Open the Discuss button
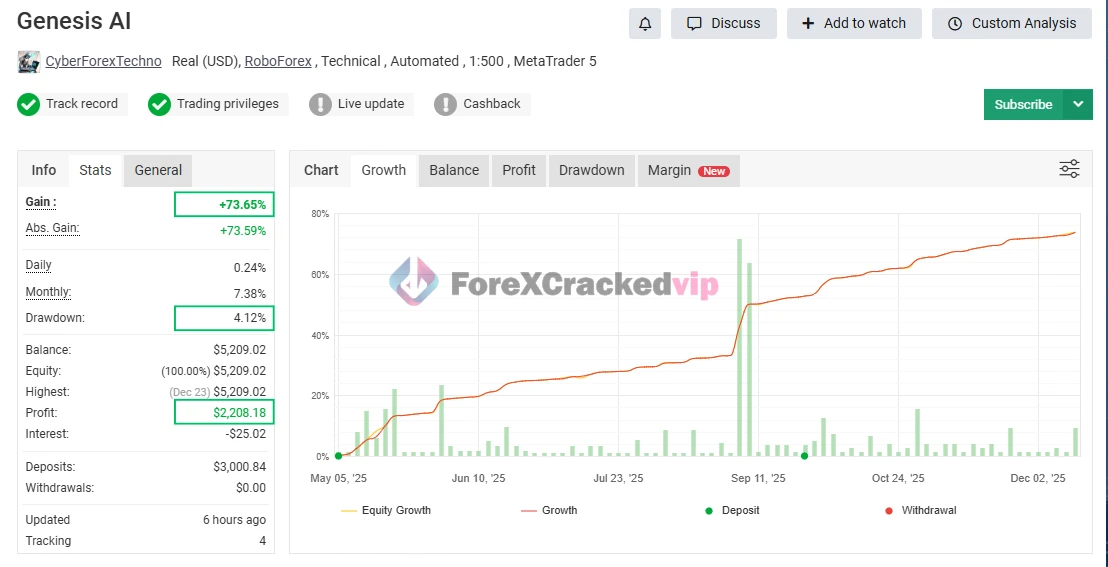The image size is (1108, 567). click(x=724, y=23)
